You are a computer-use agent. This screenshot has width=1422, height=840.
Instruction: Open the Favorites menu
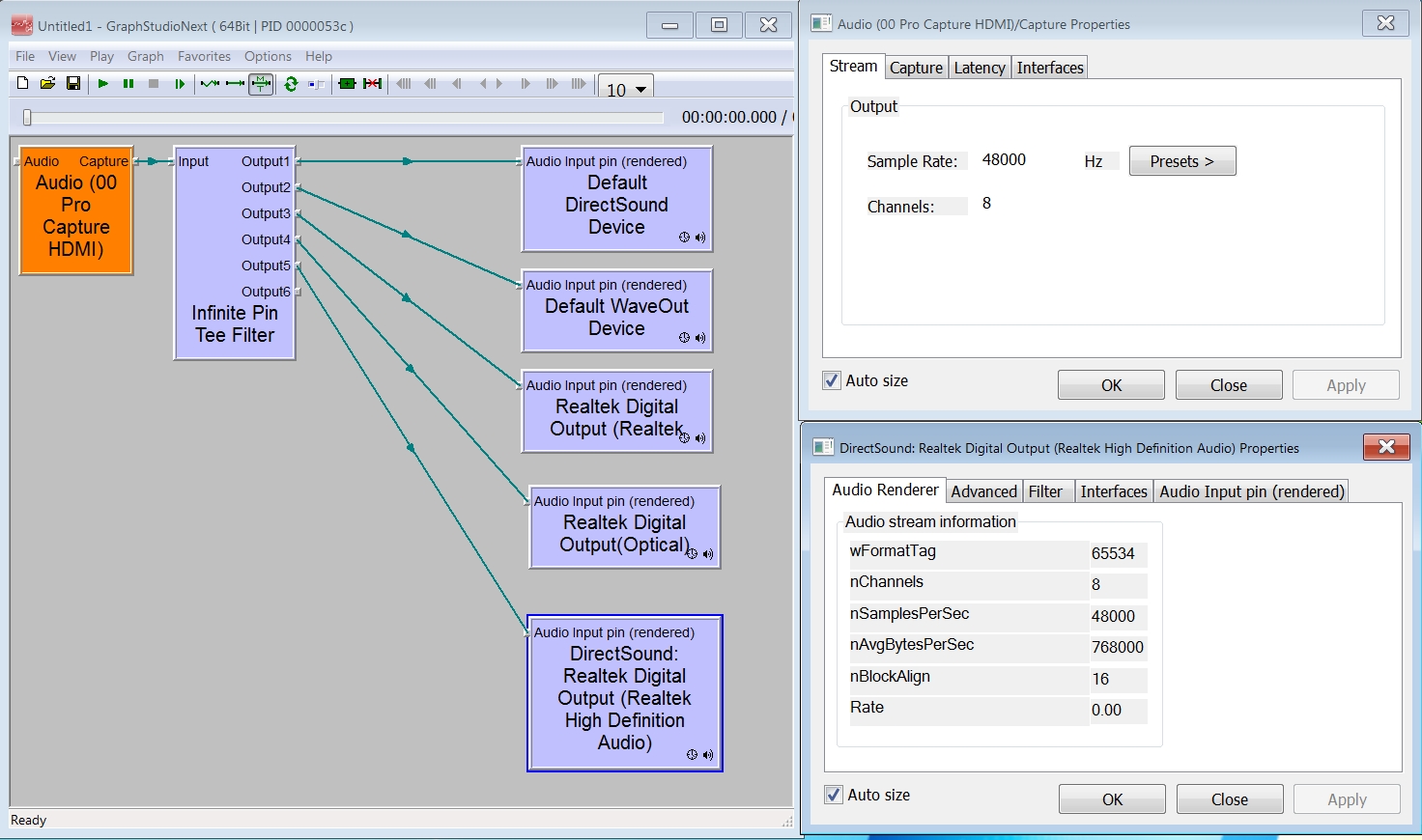pyautogui.click(x=204, y=56)
